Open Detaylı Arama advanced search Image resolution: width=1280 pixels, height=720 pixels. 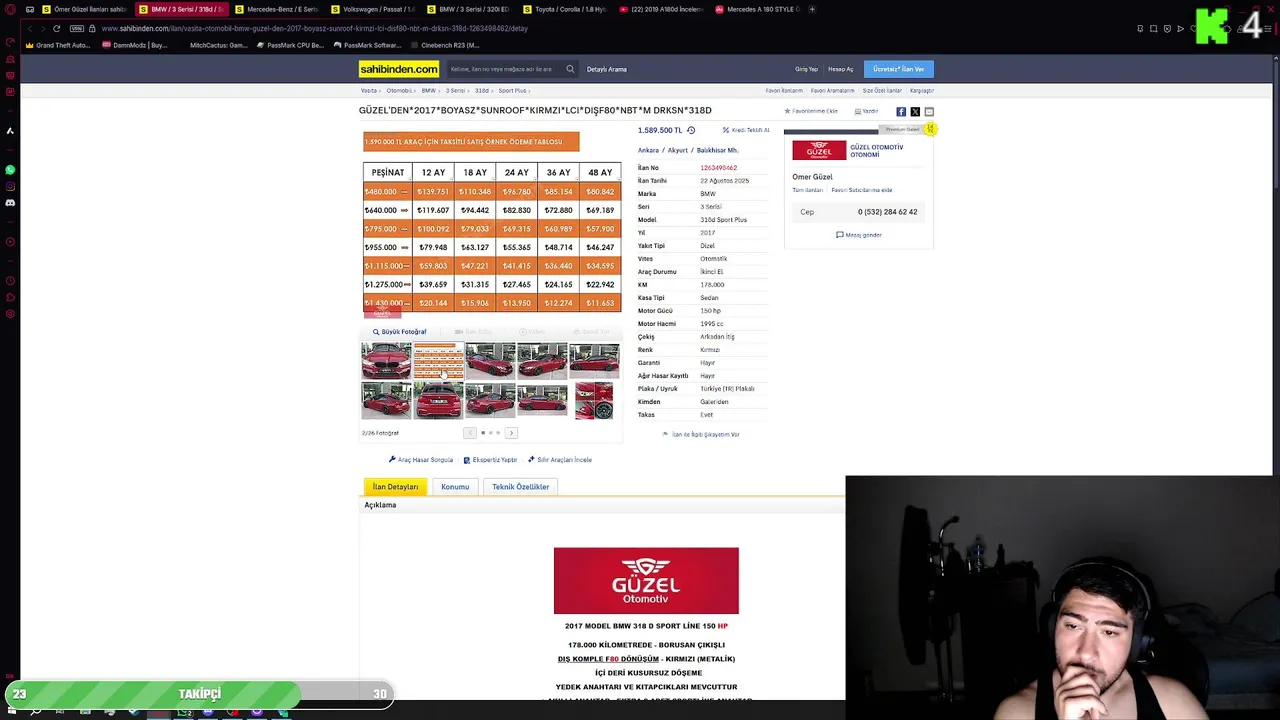point(606,69)
